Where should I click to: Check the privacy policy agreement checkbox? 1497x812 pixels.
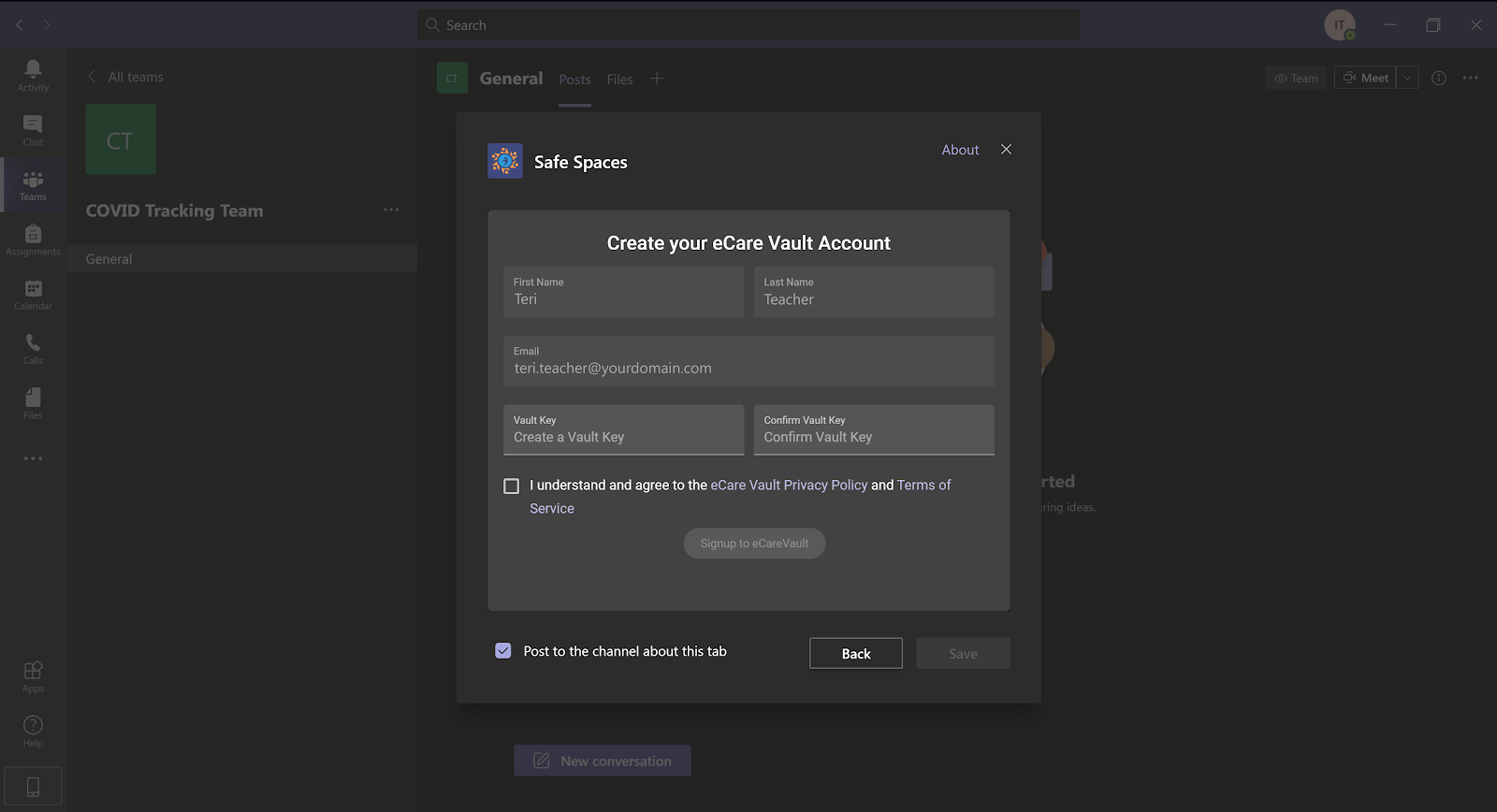click(x=511, y=486)
